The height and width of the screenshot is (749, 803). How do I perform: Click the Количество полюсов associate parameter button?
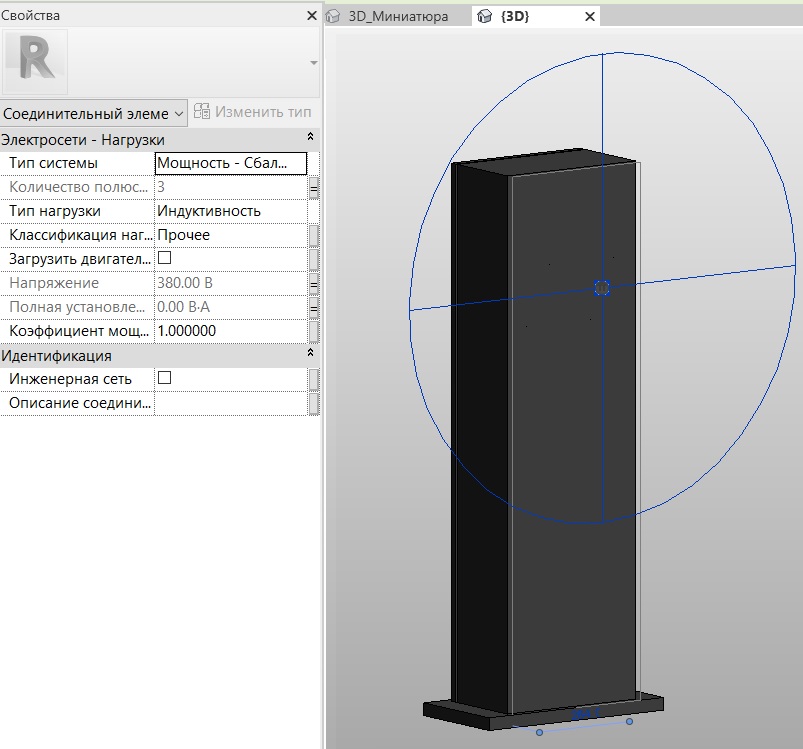click(314, 187)
